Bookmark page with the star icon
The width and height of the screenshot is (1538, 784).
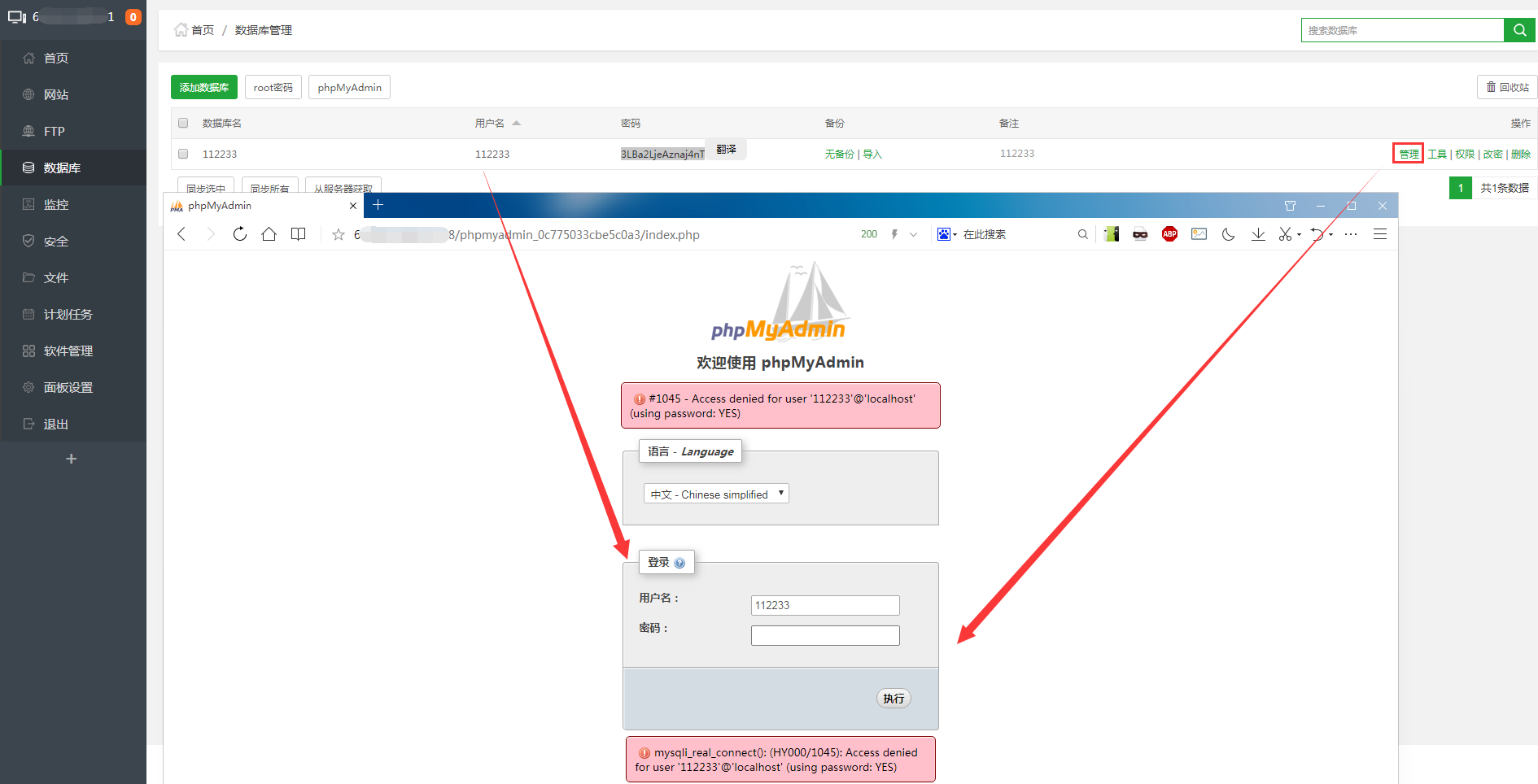coord(339,234)
